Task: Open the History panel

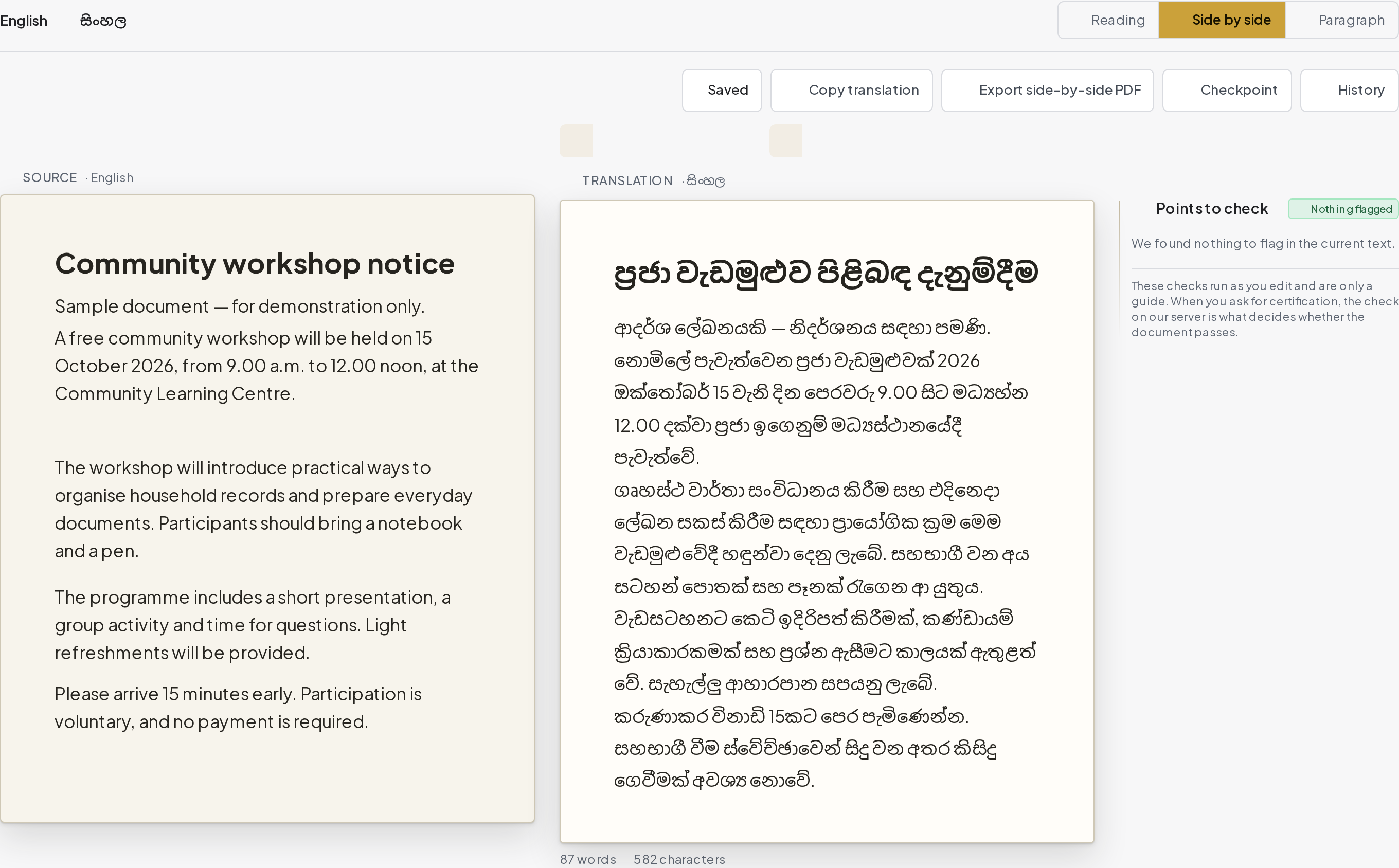Action: pos(1349,90)
